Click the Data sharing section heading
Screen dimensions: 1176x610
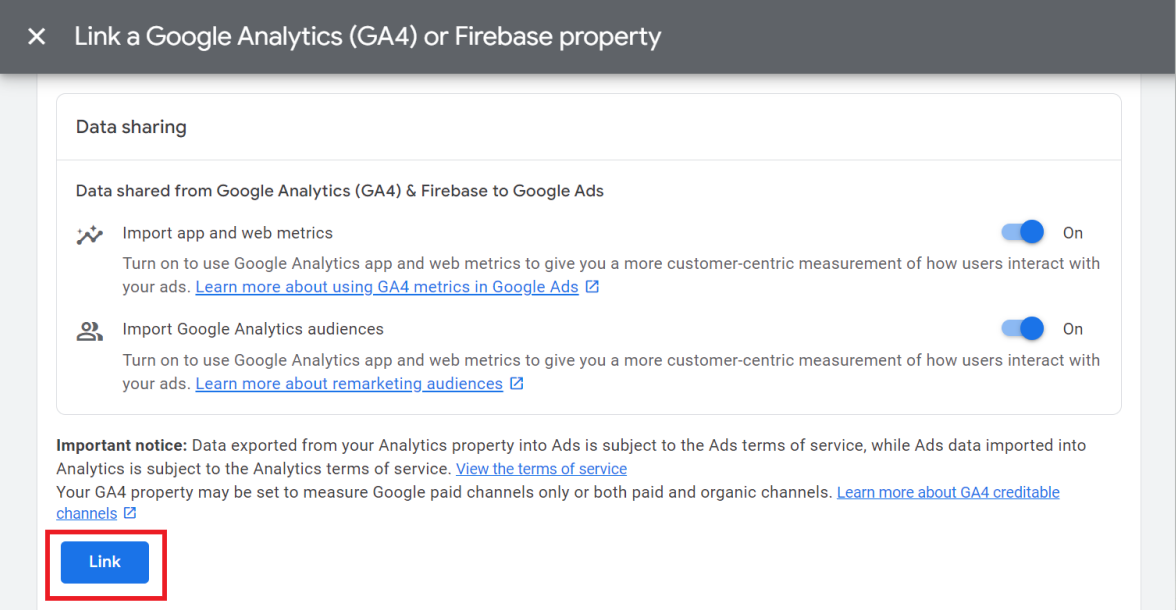[x=131, y=127]
